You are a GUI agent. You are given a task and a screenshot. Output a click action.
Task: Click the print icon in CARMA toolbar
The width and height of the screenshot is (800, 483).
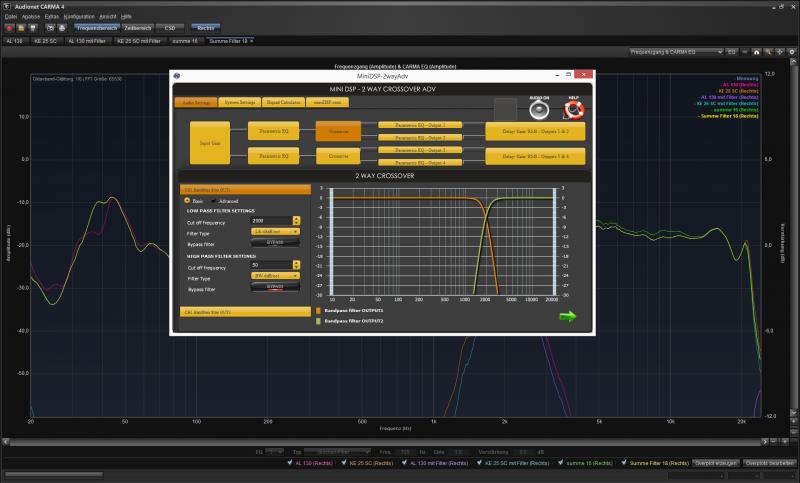59,28
